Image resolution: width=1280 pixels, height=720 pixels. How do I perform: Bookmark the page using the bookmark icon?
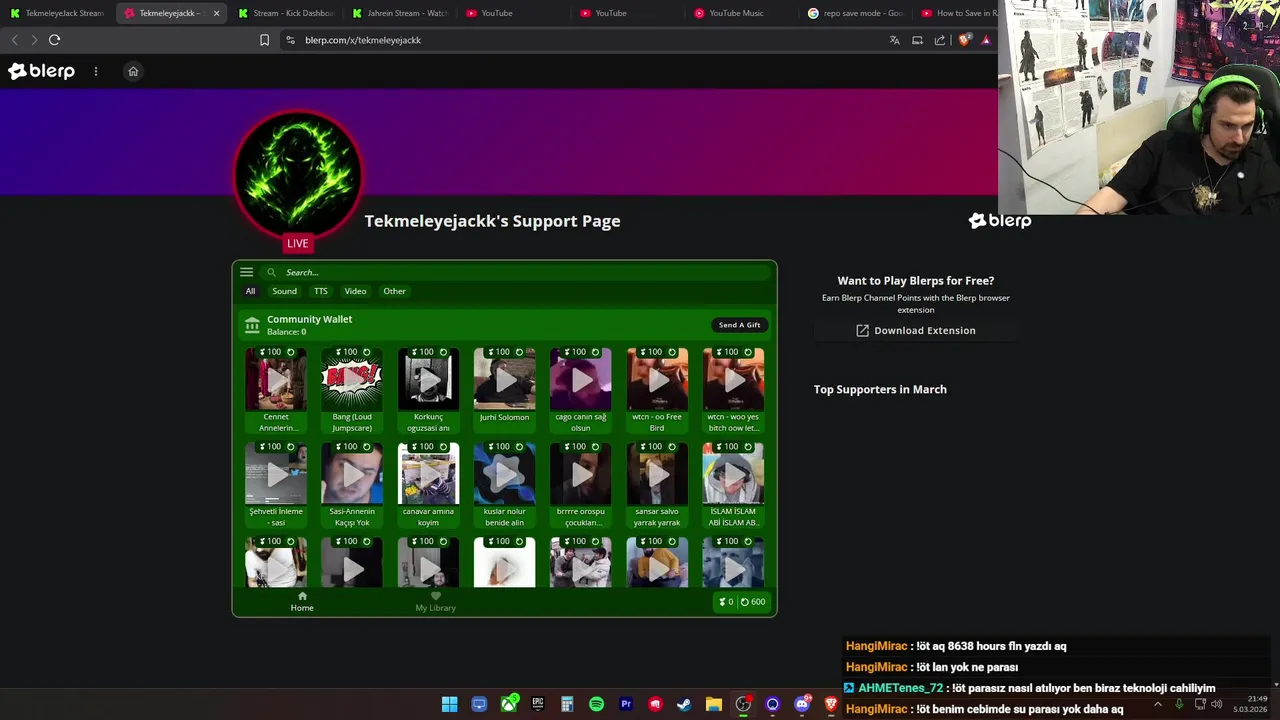click(264, 40)
